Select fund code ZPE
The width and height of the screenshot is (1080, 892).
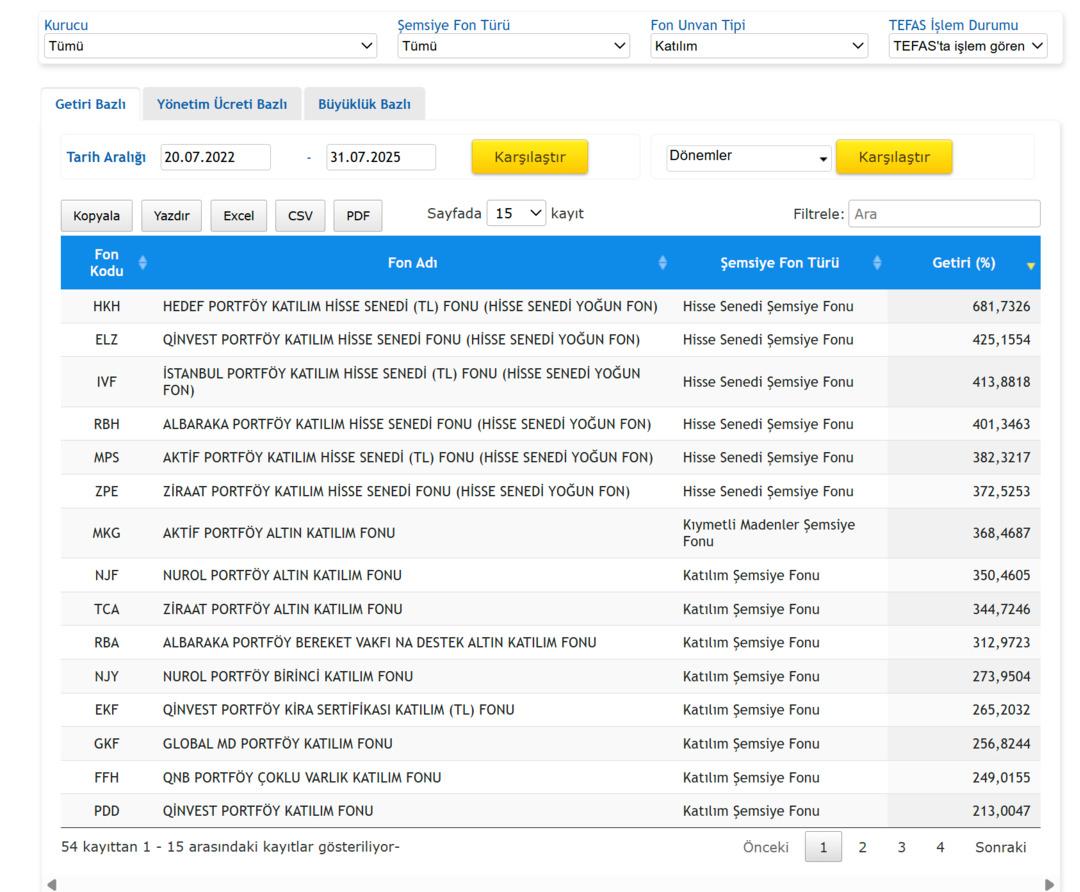coord(107,491)
